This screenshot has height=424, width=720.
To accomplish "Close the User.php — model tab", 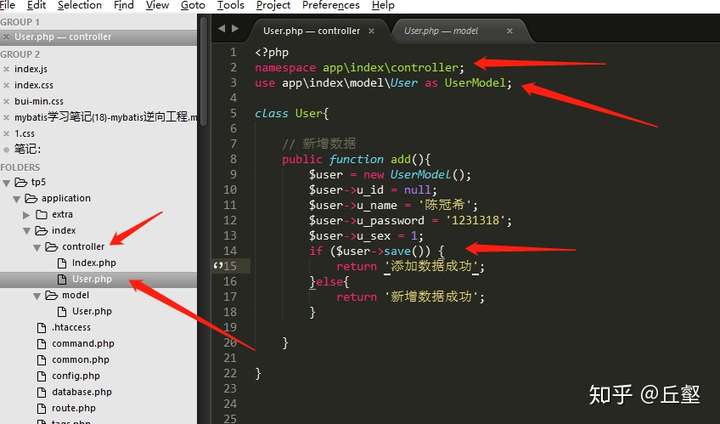I will (509, 31).
